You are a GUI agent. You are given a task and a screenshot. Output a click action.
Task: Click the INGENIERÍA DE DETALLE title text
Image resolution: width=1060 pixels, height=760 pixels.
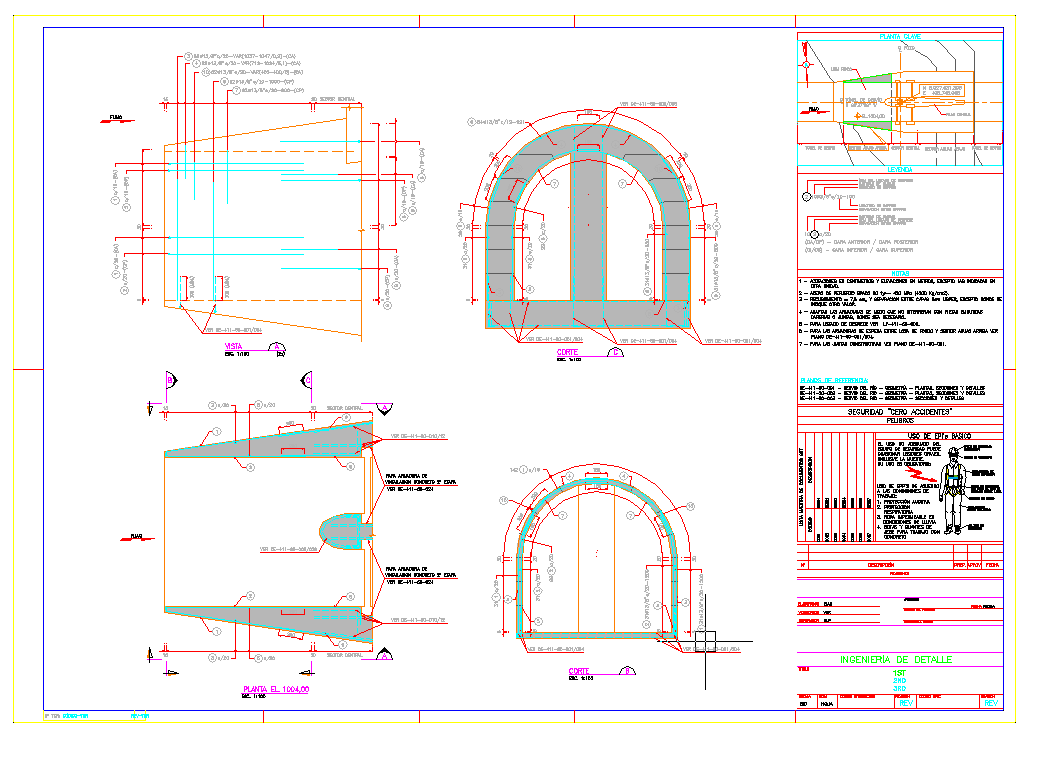pyautogui.click(x=897, y=660)
